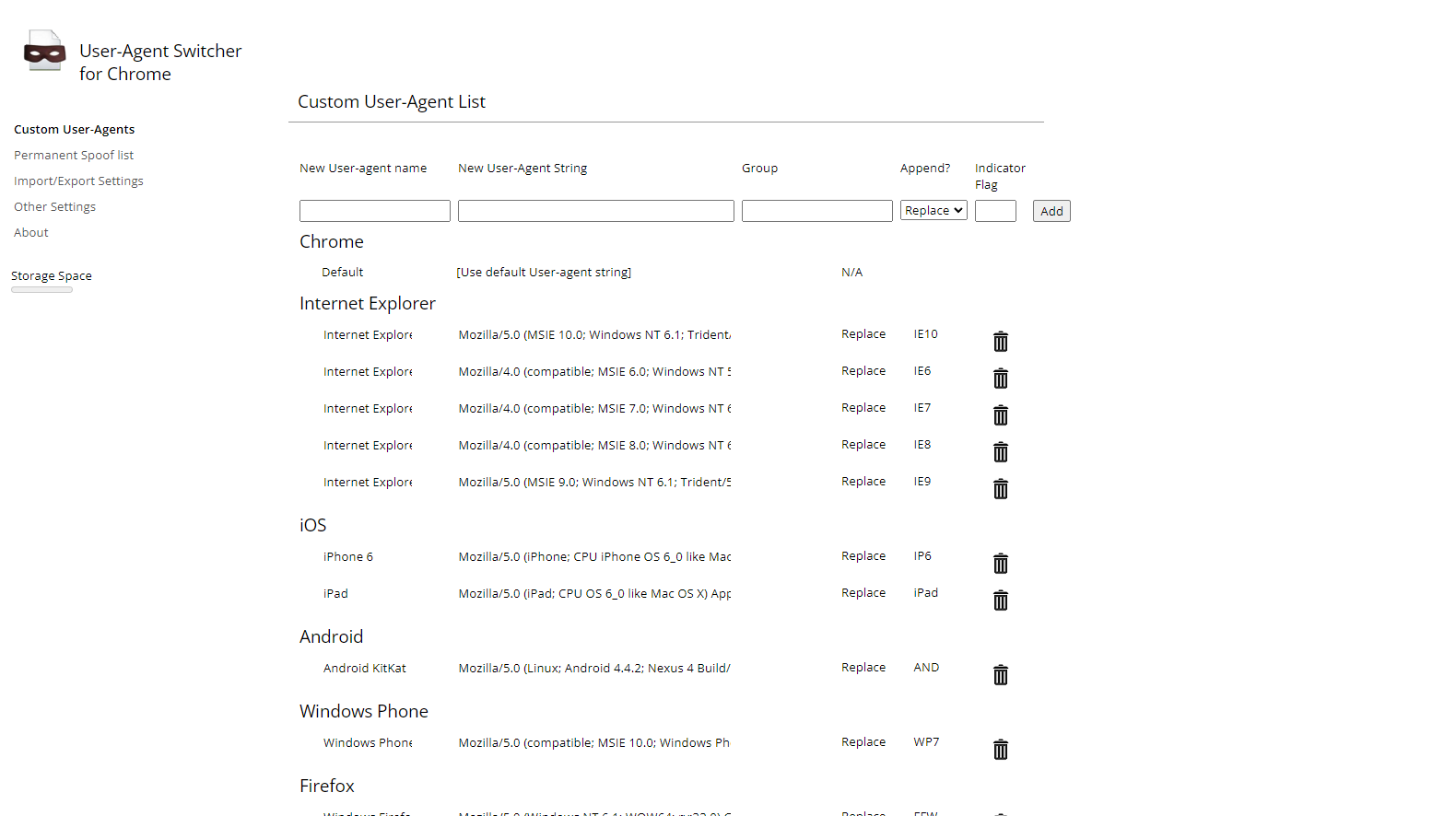Delete the IE9 user-agent entry
The image size is (1456, 816).
[x=1001, y=489]
